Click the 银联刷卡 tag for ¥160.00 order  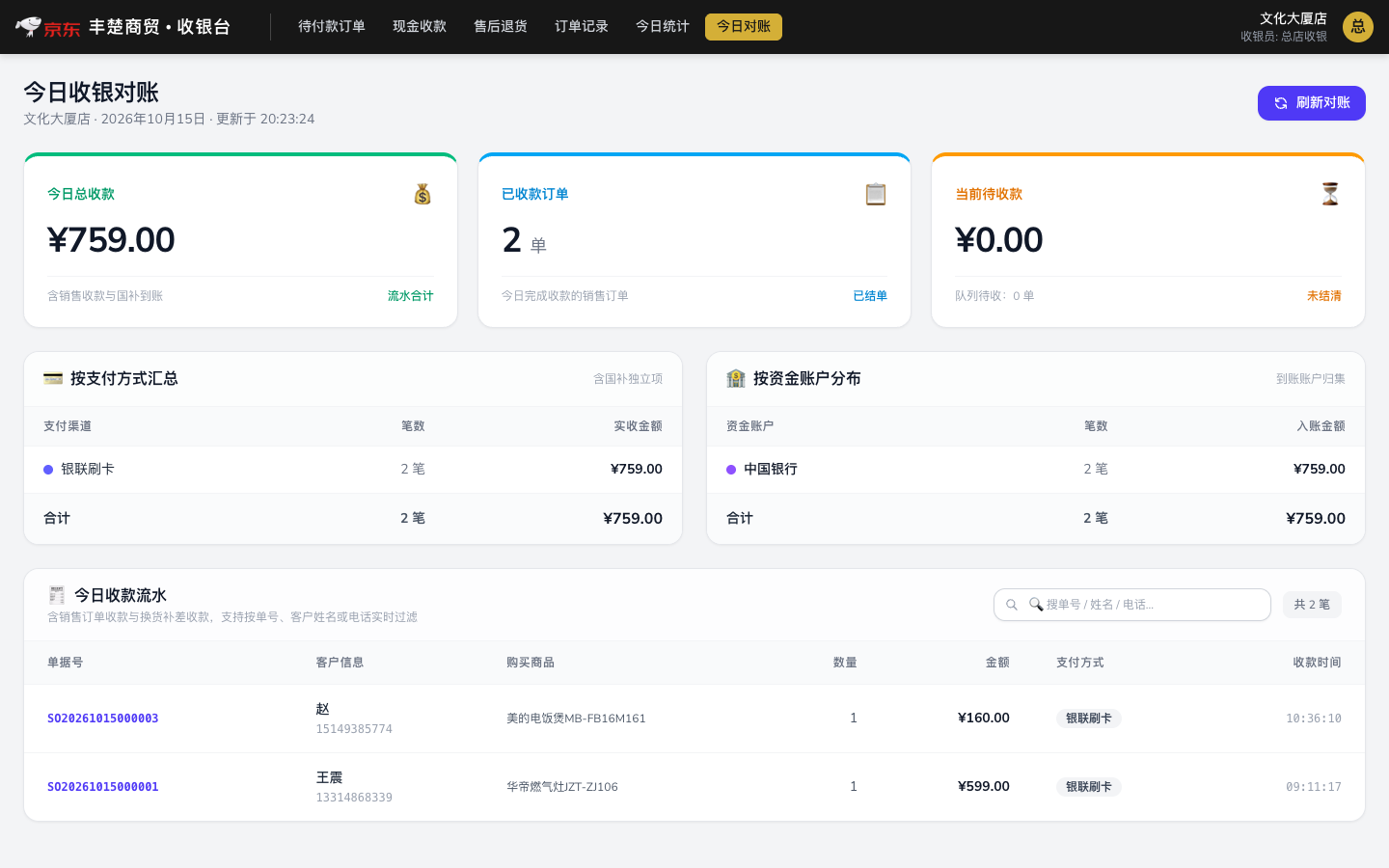tap(1089, 719)
